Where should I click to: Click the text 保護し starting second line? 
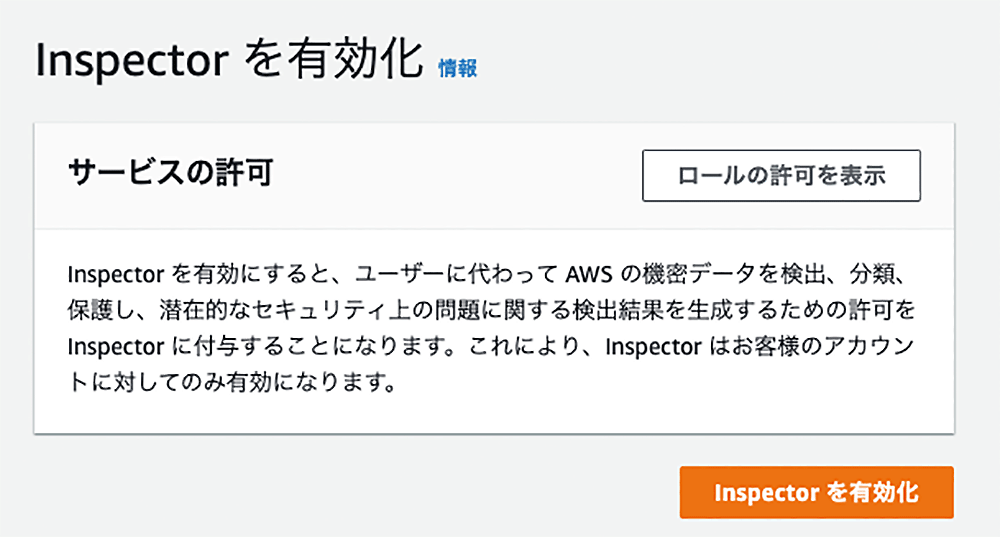point(98,311)
